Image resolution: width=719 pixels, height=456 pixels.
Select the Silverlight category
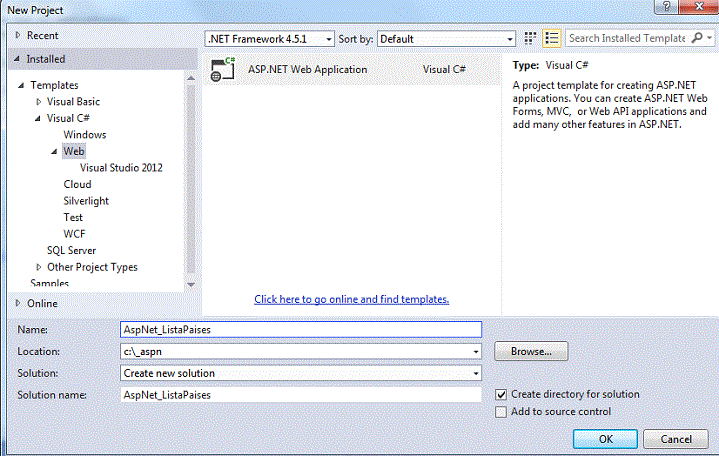[x=86, y=201]
